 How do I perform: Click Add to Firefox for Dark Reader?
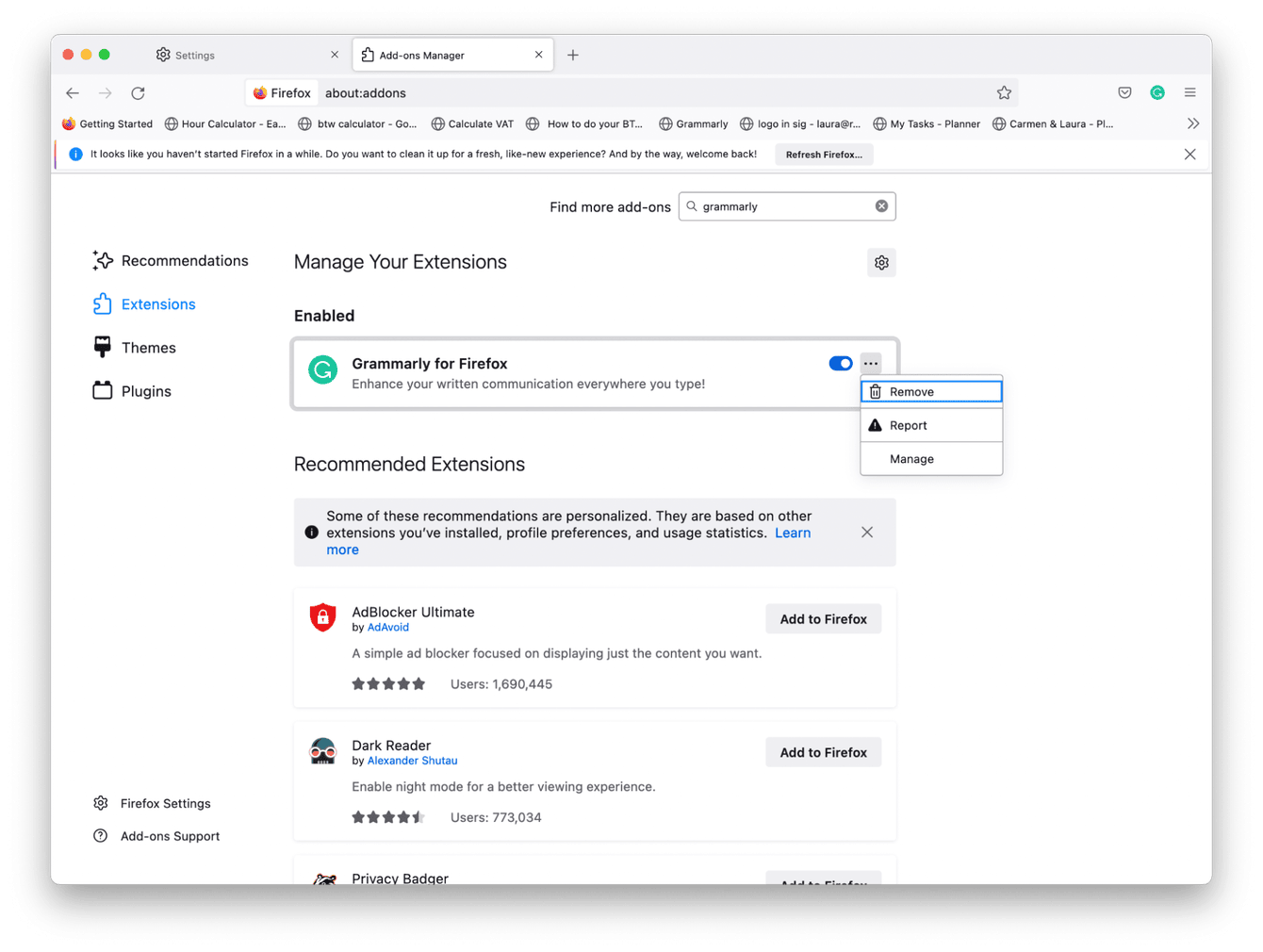[823, 751]
